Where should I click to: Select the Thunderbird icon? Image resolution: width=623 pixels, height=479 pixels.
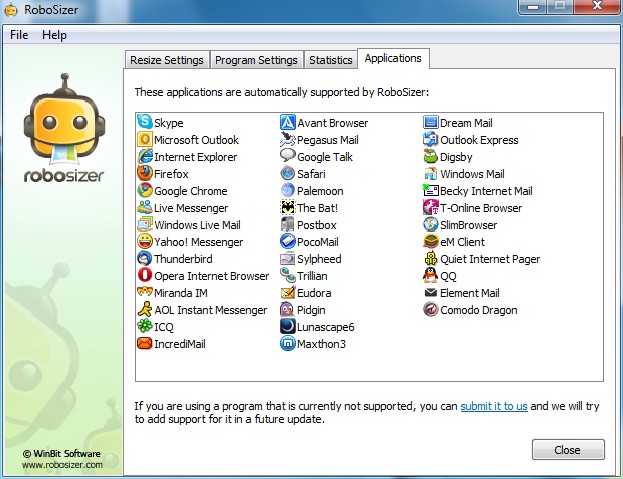(145, 259)
